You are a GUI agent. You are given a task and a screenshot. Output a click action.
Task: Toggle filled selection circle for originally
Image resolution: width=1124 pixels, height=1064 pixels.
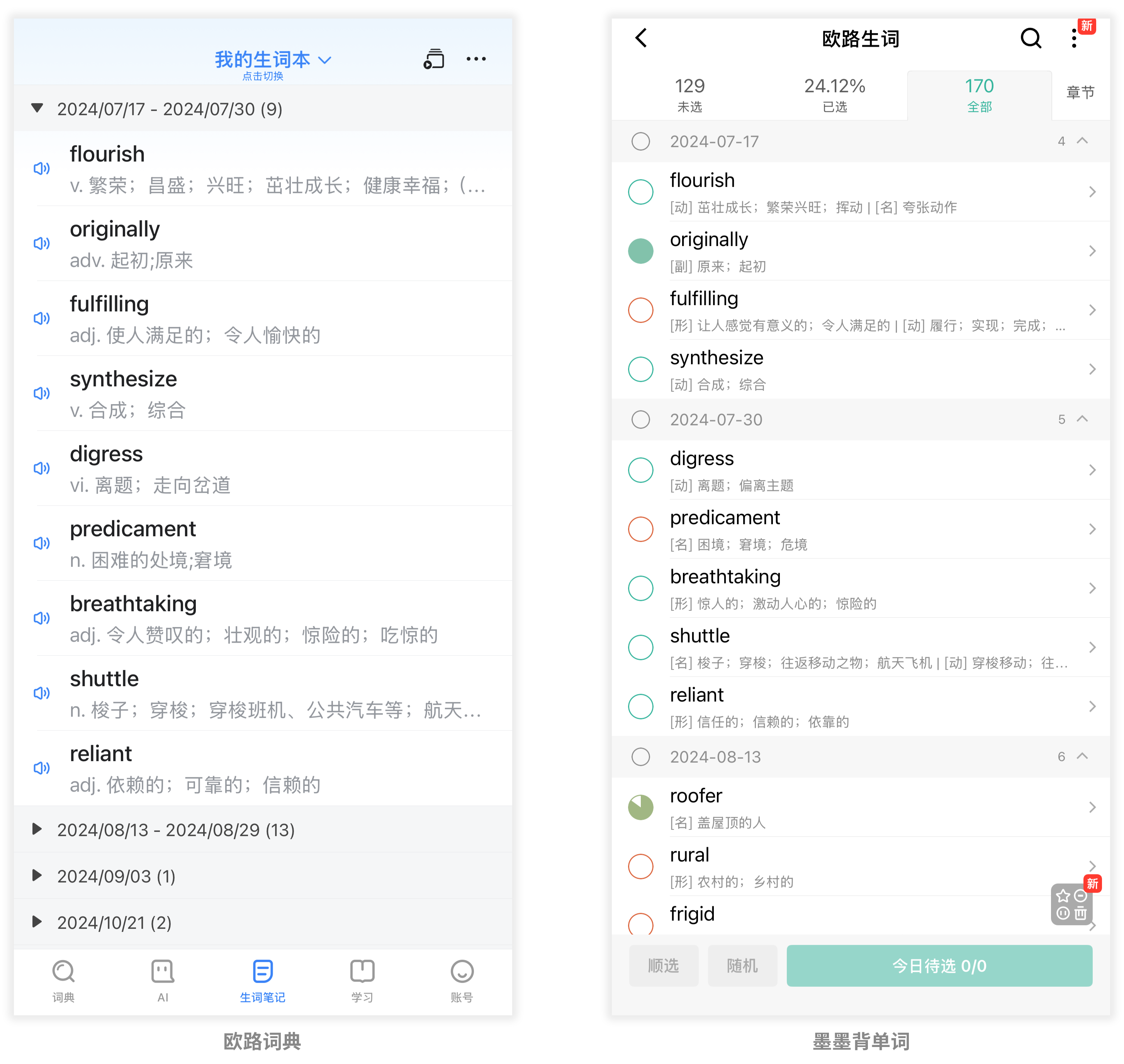pos(640,251)
